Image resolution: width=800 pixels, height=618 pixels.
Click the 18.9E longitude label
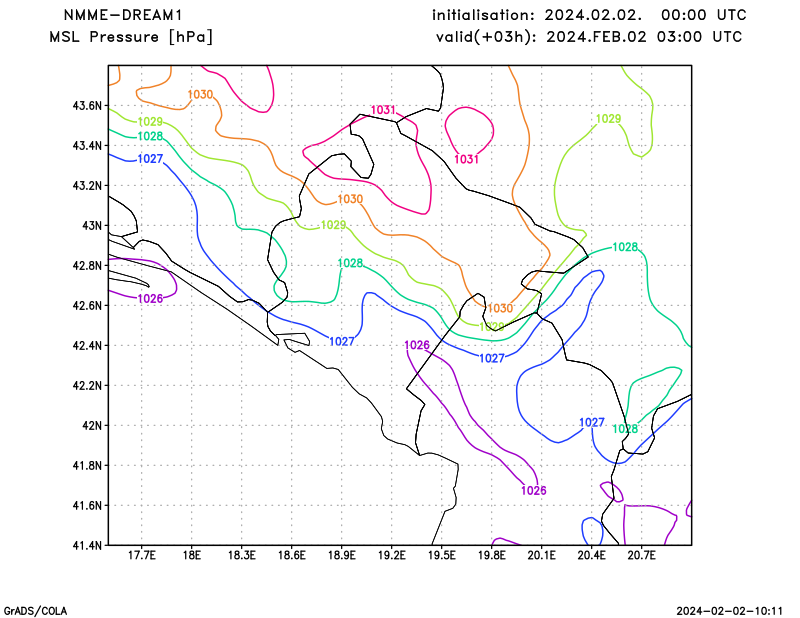[341, 555]
